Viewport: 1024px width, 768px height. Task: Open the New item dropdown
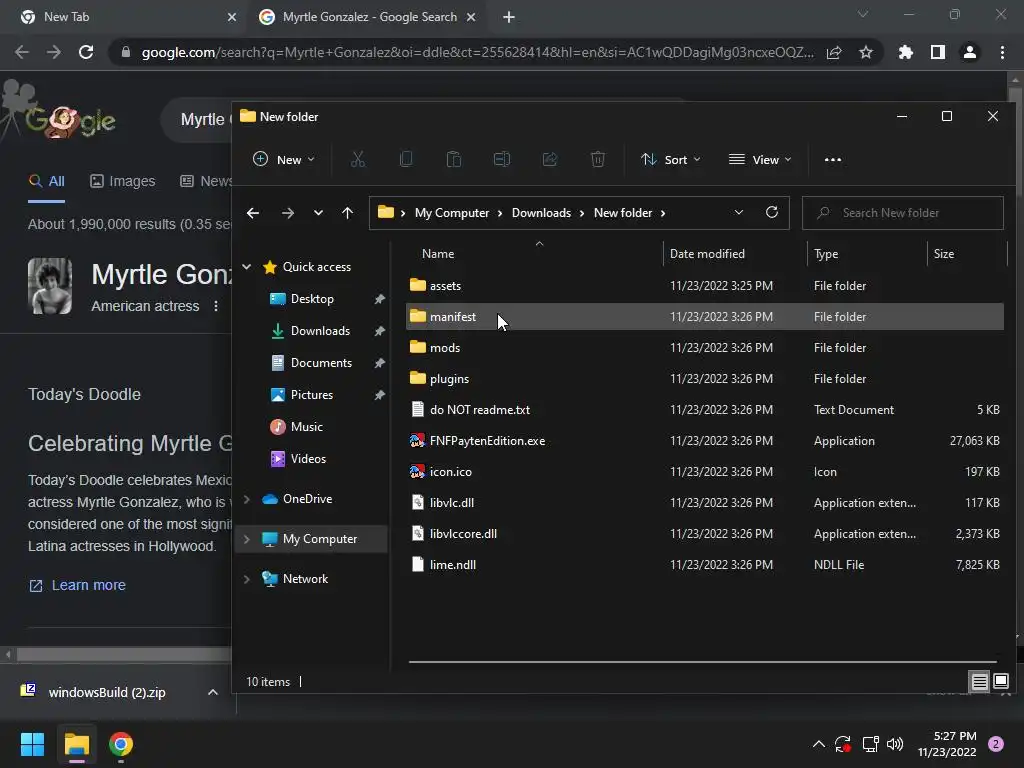tap(284, 159)
